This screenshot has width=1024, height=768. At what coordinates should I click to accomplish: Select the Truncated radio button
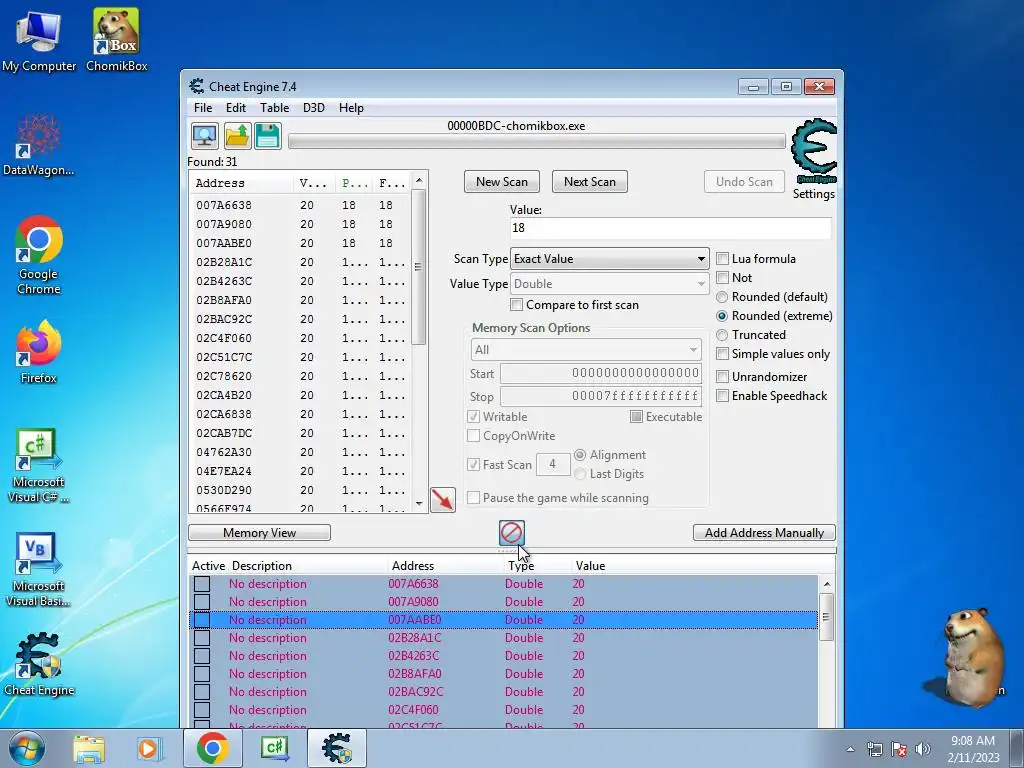[722, 335]
